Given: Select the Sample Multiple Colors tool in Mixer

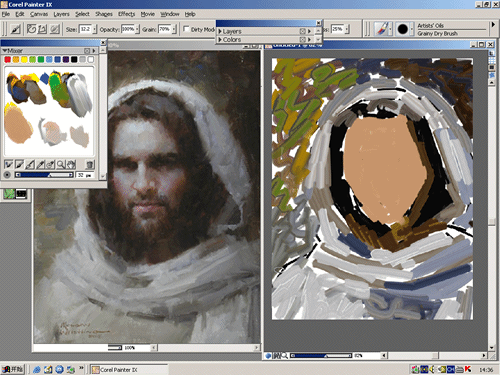Looking at the screenshot, I should pyautogui.click(x=50, y=164).
